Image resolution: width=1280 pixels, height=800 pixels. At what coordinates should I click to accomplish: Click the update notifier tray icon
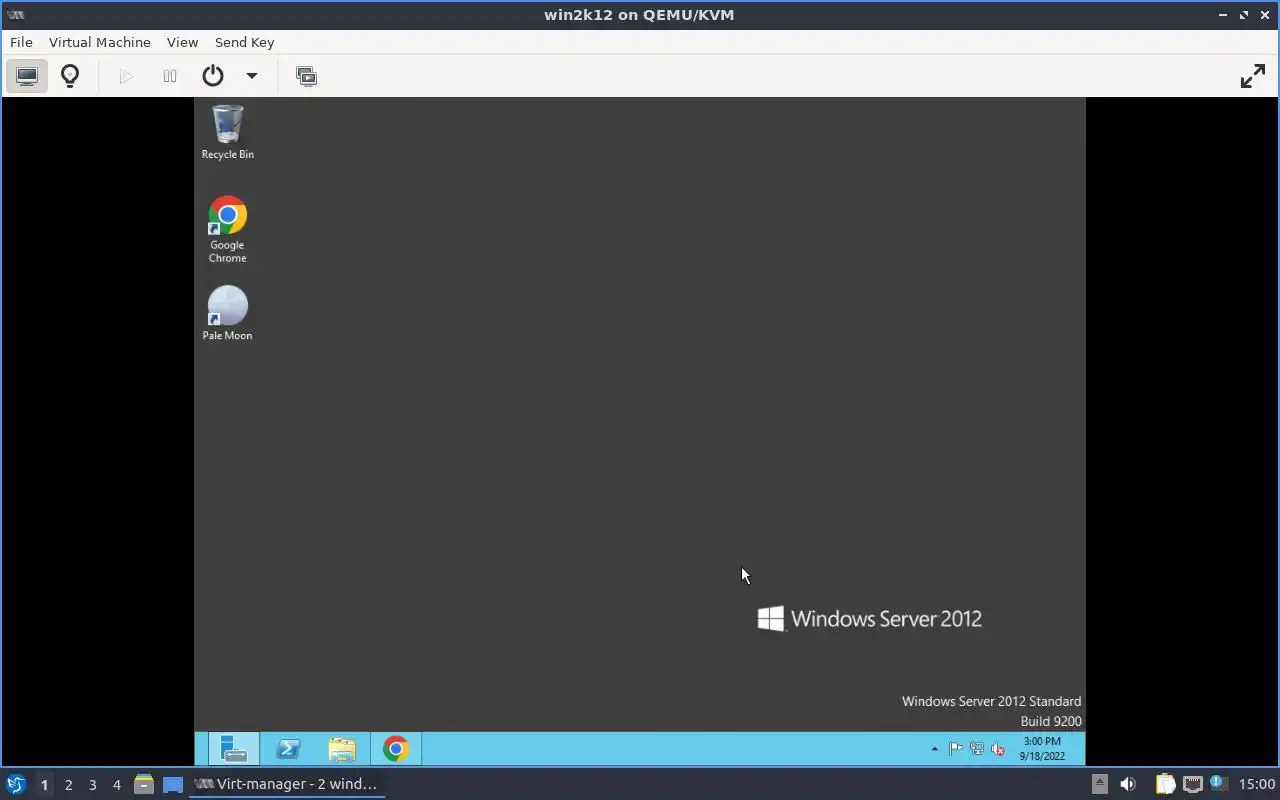(1217, 783)
